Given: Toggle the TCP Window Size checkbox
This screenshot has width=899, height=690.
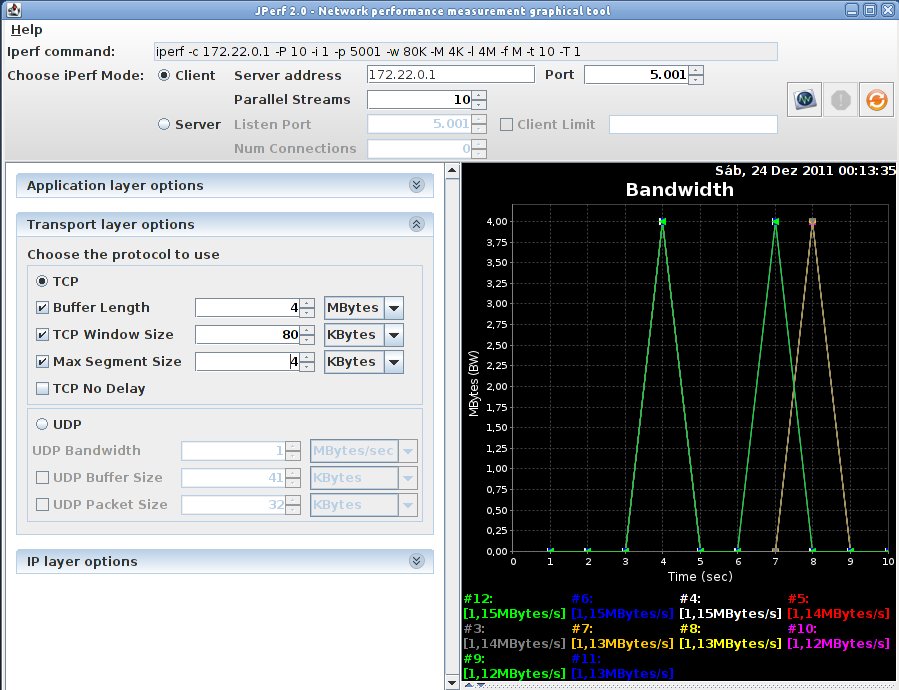Looking at the screenshot, I should [42, 334].
